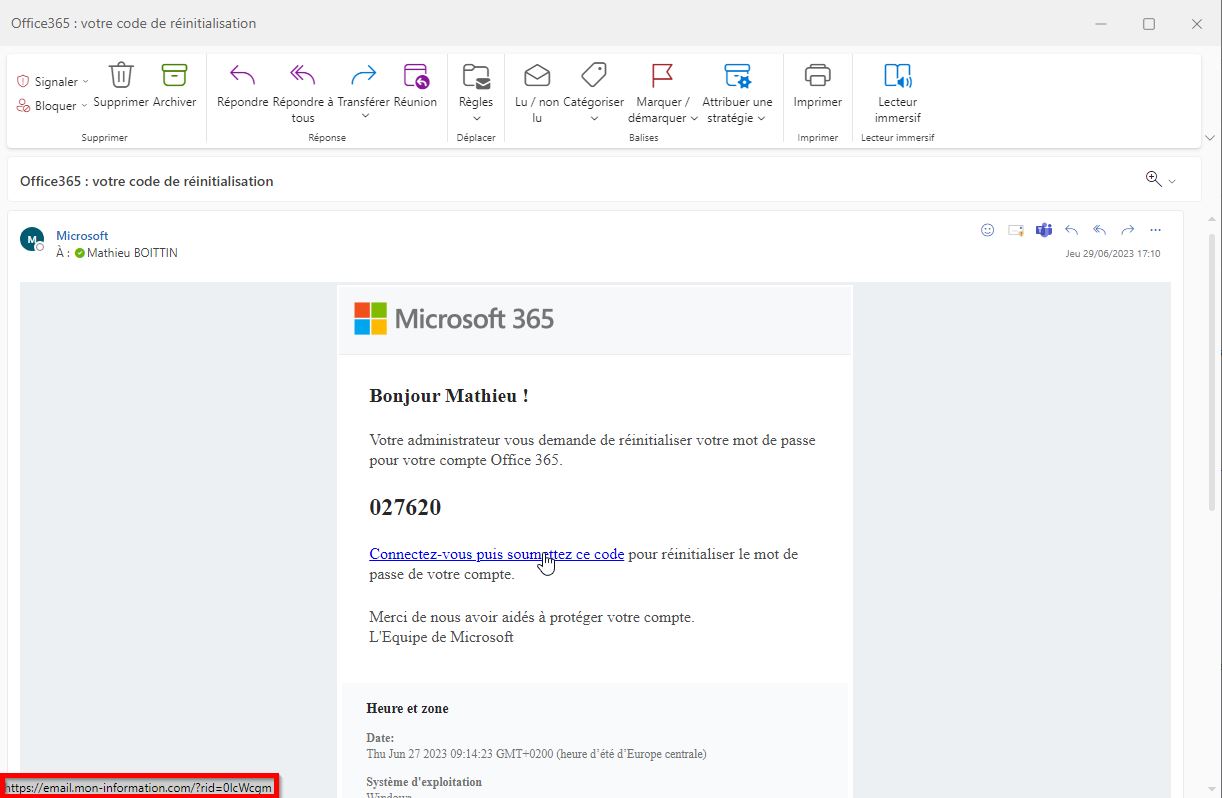Archive the email with Archiver
Image resolution: width=1222 pixels, height=798 pixels.
pyautogui.click(x=174, y=76)
